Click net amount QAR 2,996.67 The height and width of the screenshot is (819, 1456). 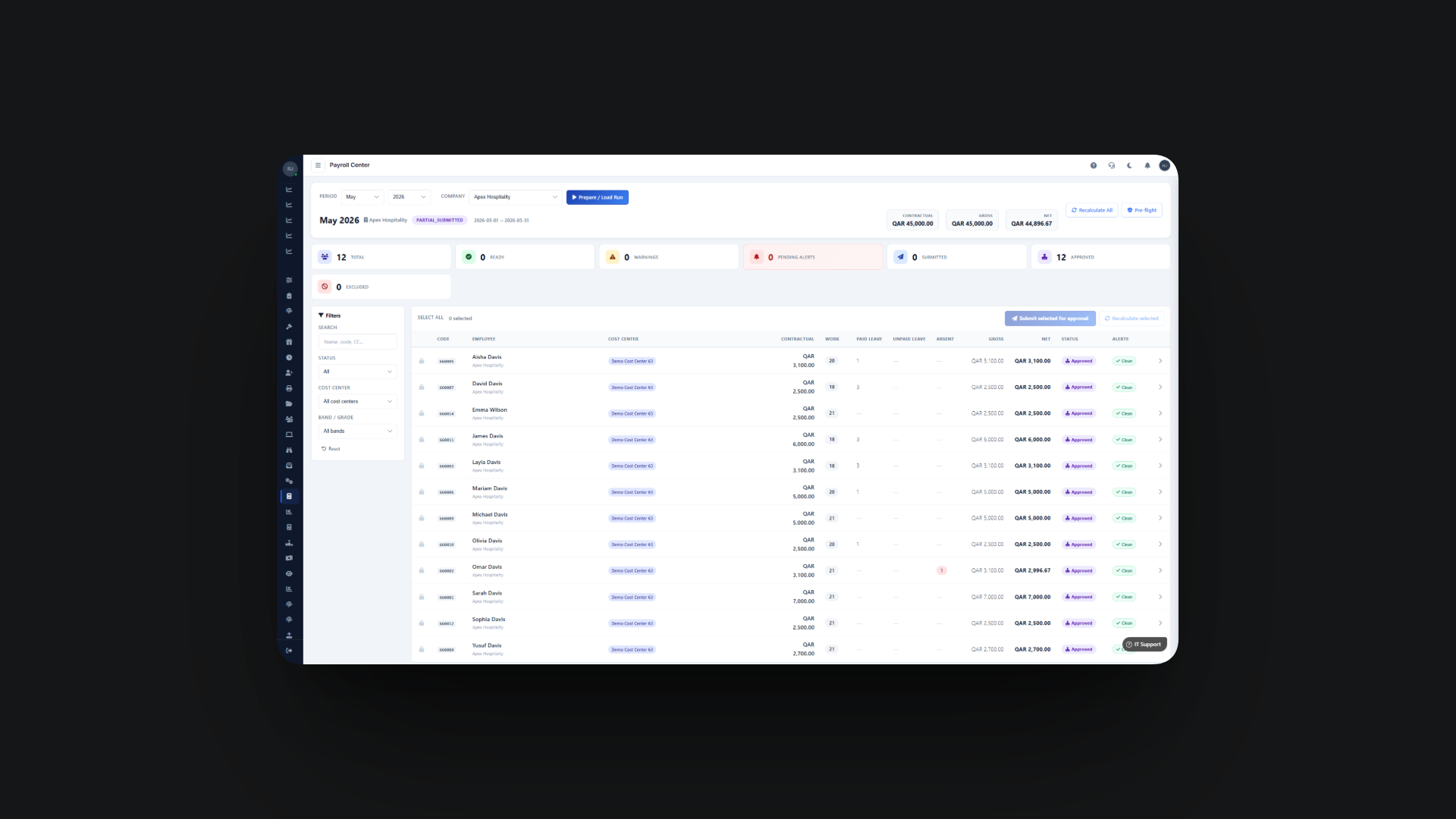[1033, 571]
